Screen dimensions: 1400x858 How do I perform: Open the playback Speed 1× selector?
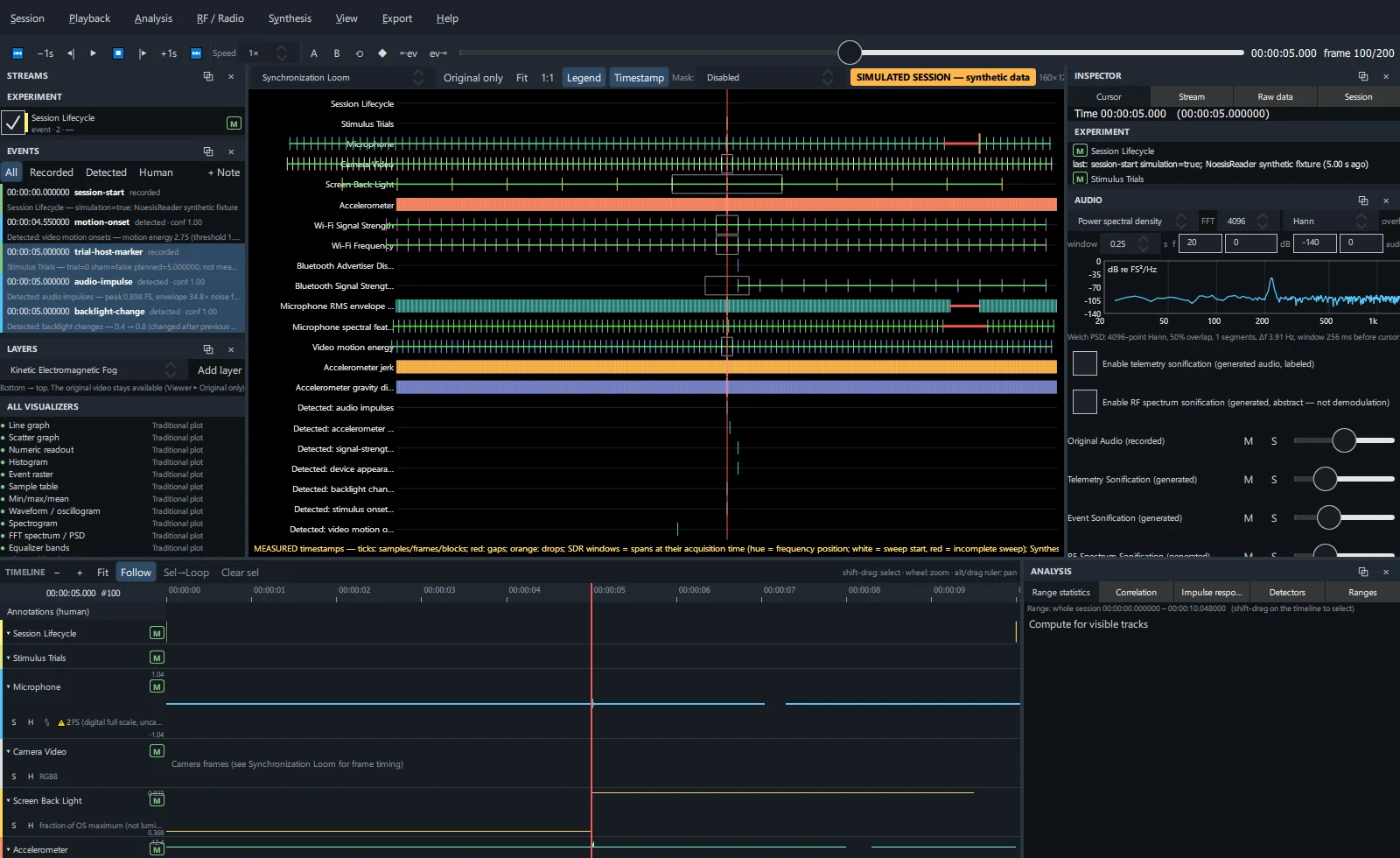coord(267,53)
